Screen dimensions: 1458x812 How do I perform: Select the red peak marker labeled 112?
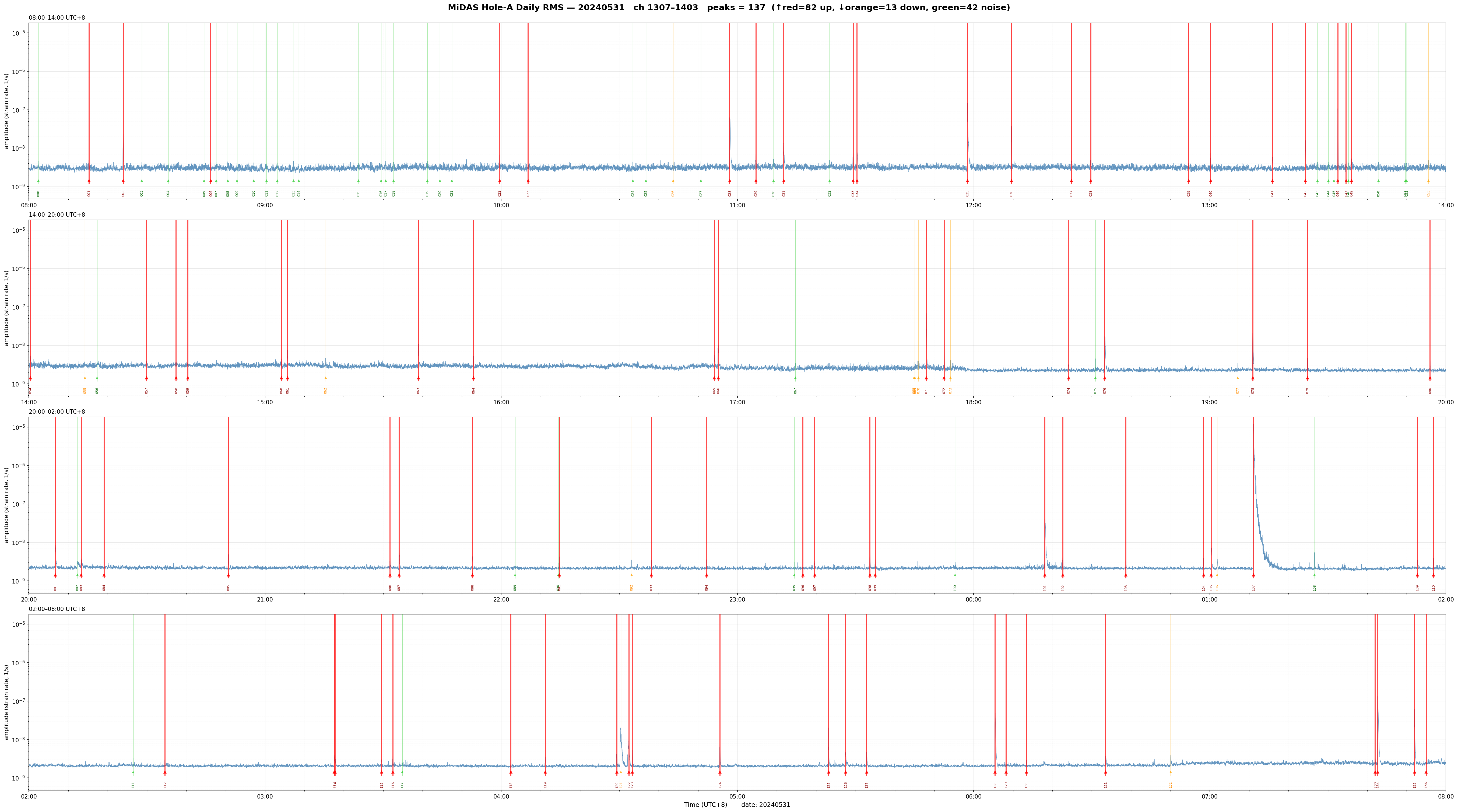click(165, 772)
